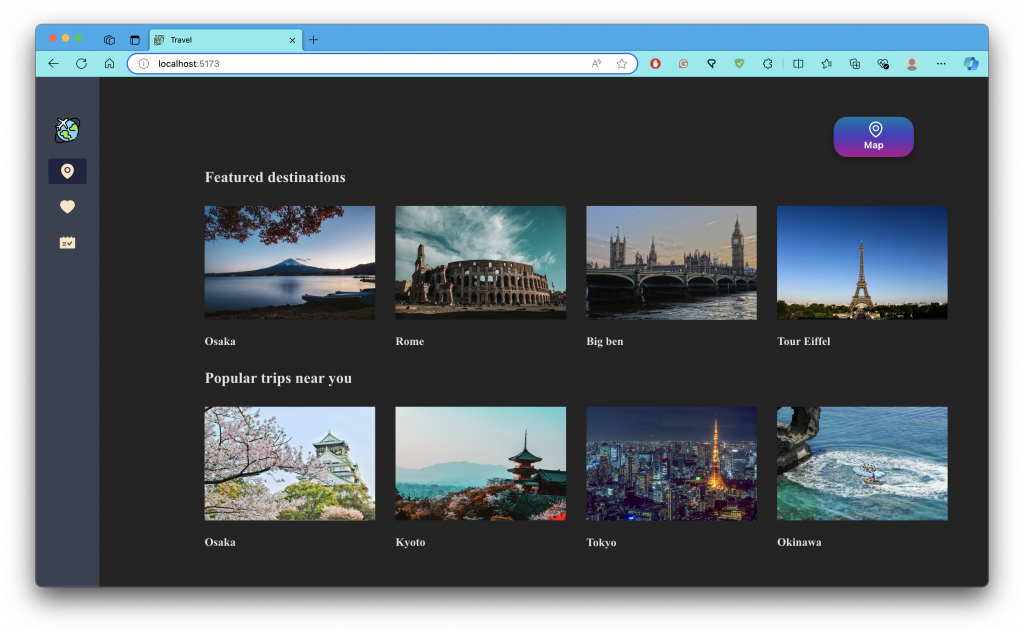1024x634 pixels.
Task: Click the Tour Eiffel label
Action: pos(803,341)
